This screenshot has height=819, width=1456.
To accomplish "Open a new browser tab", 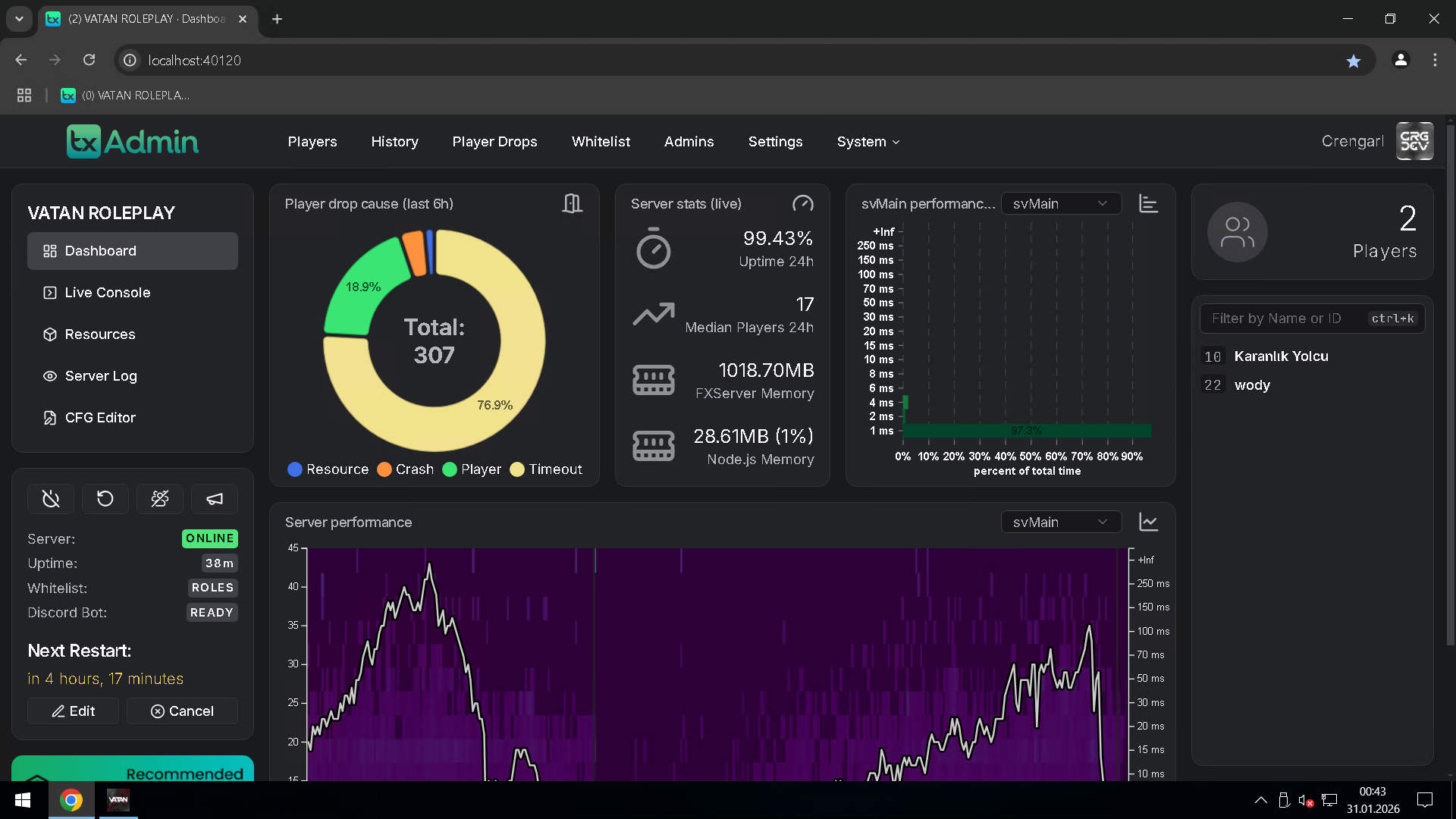I will click(x=278, y=19).
